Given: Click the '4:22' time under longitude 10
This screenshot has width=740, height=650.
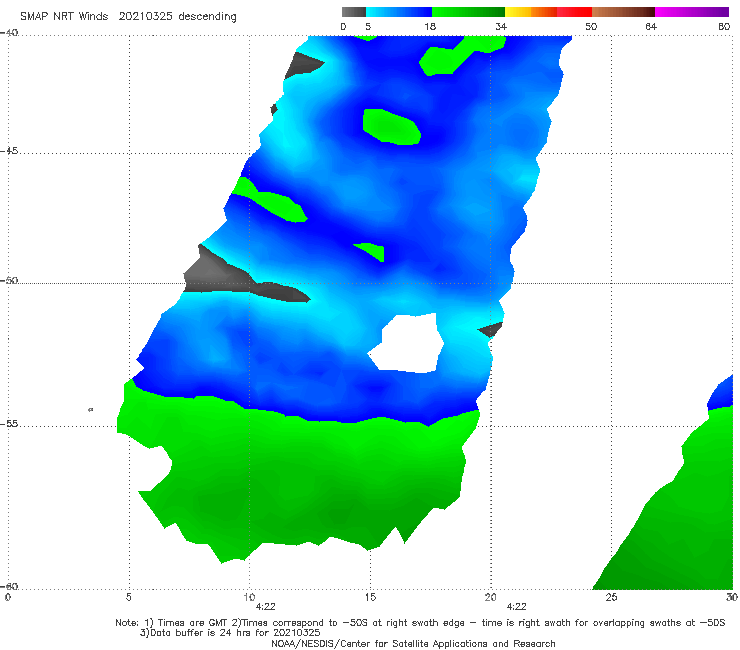Looking at the screenshot, I should [x=266, y=607].
